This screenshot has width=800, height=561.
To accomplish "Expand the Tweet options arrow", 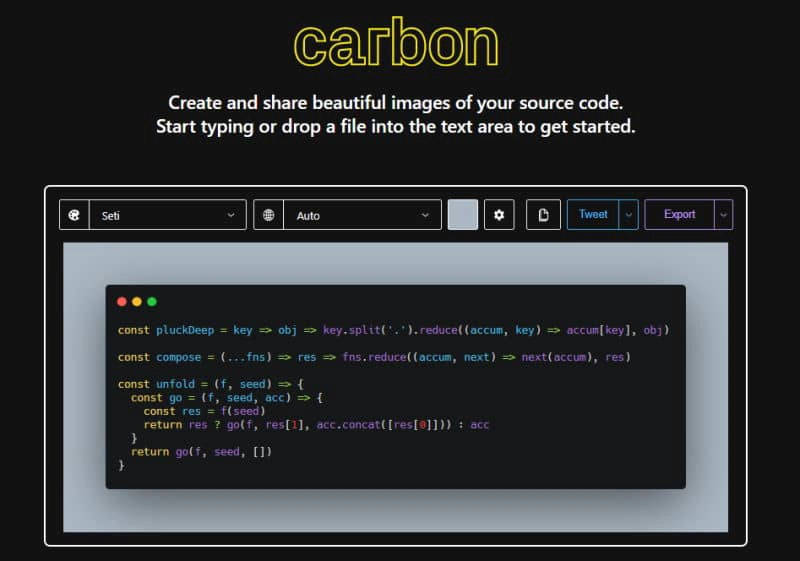I will 629,215.
